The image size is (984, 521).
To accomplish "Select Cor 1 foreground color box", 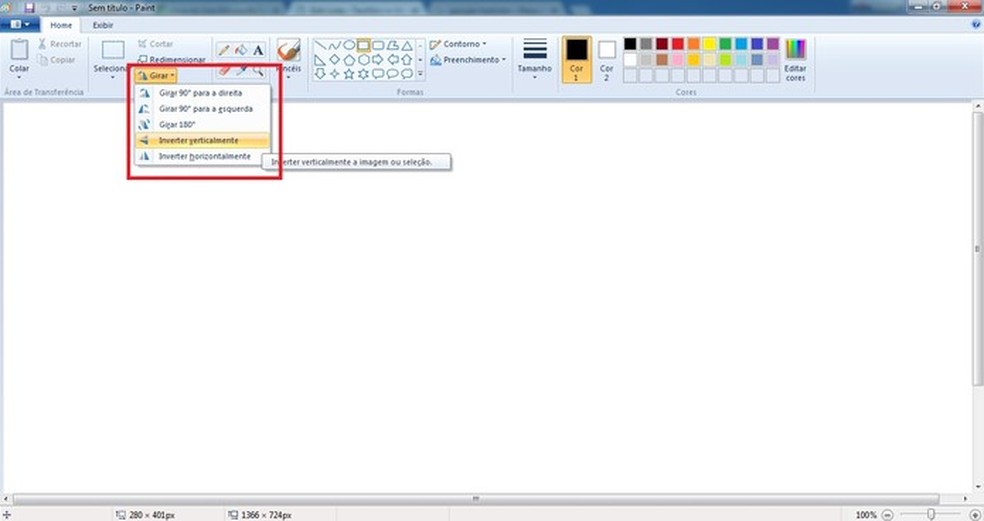I will point(576,59).
